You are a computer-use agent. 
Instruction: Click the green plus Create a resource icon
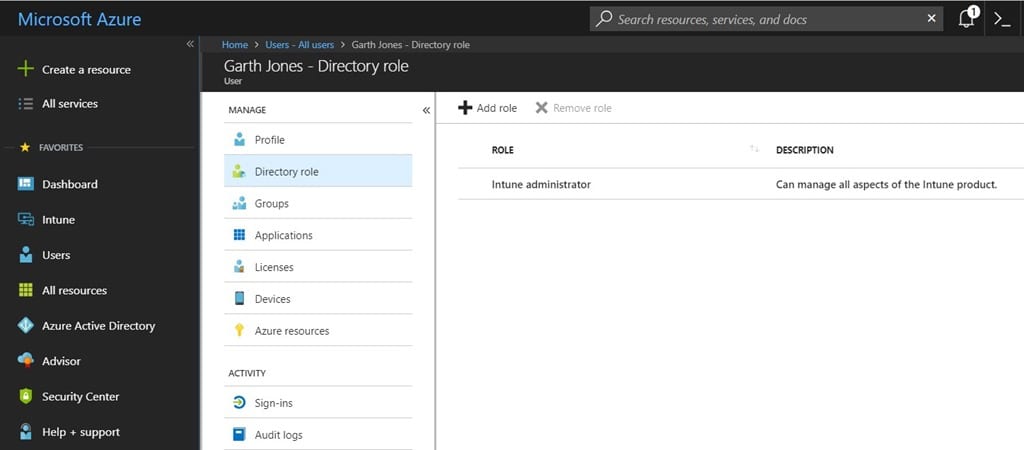point(25,69)
